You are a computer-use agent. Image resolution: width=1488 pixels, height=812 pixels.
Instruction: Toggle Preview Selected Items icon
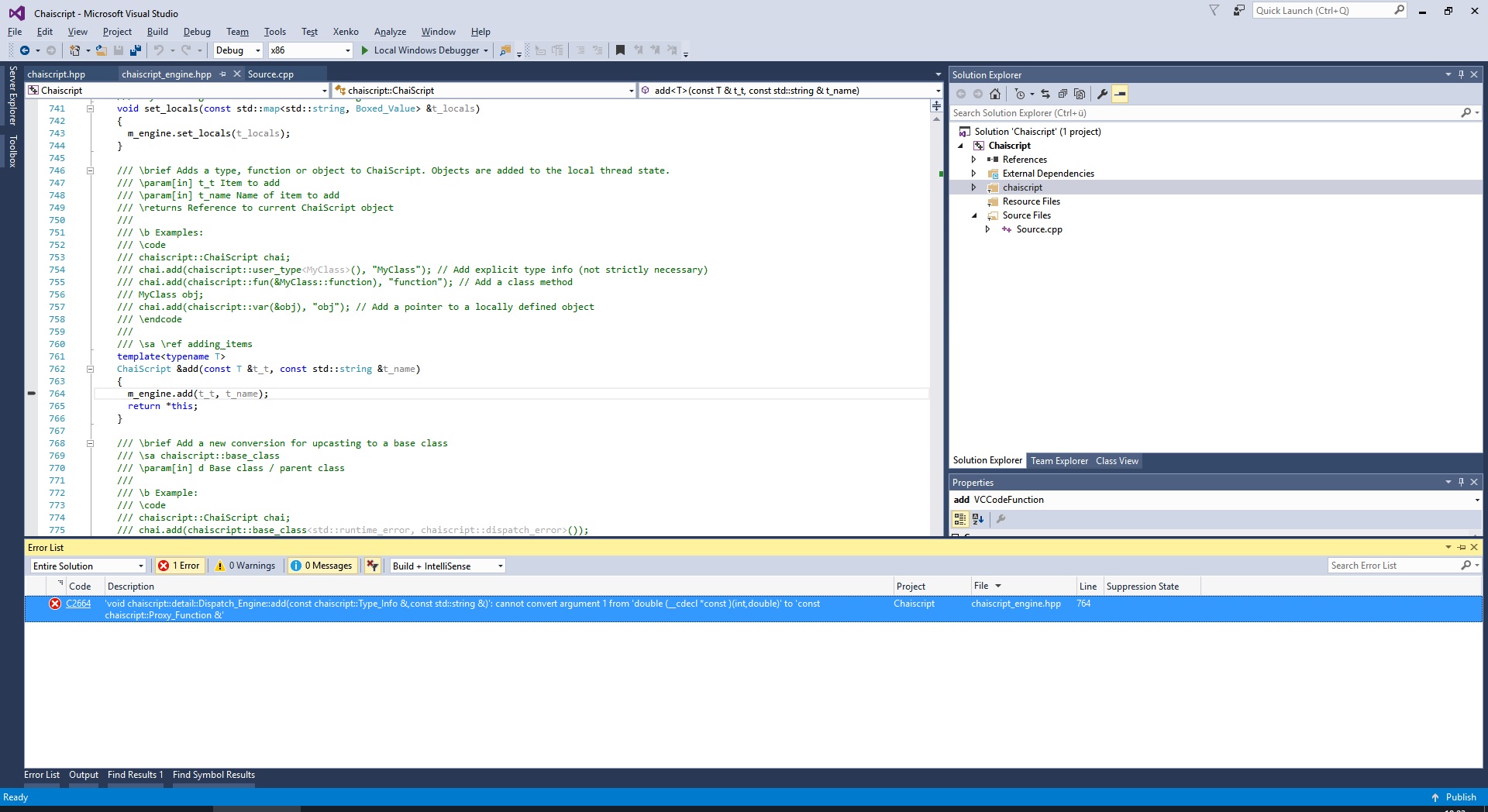(1120, 94)
